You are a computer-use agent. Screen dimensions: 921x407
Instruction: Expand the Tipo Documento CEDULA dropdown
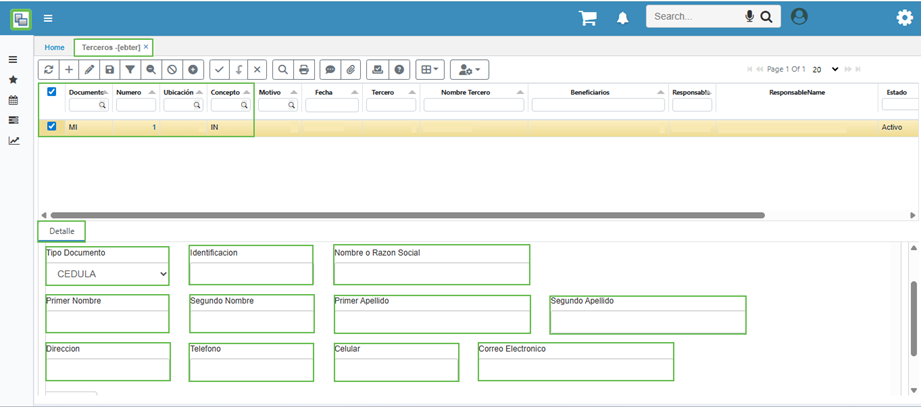click(x=108, y=274)
